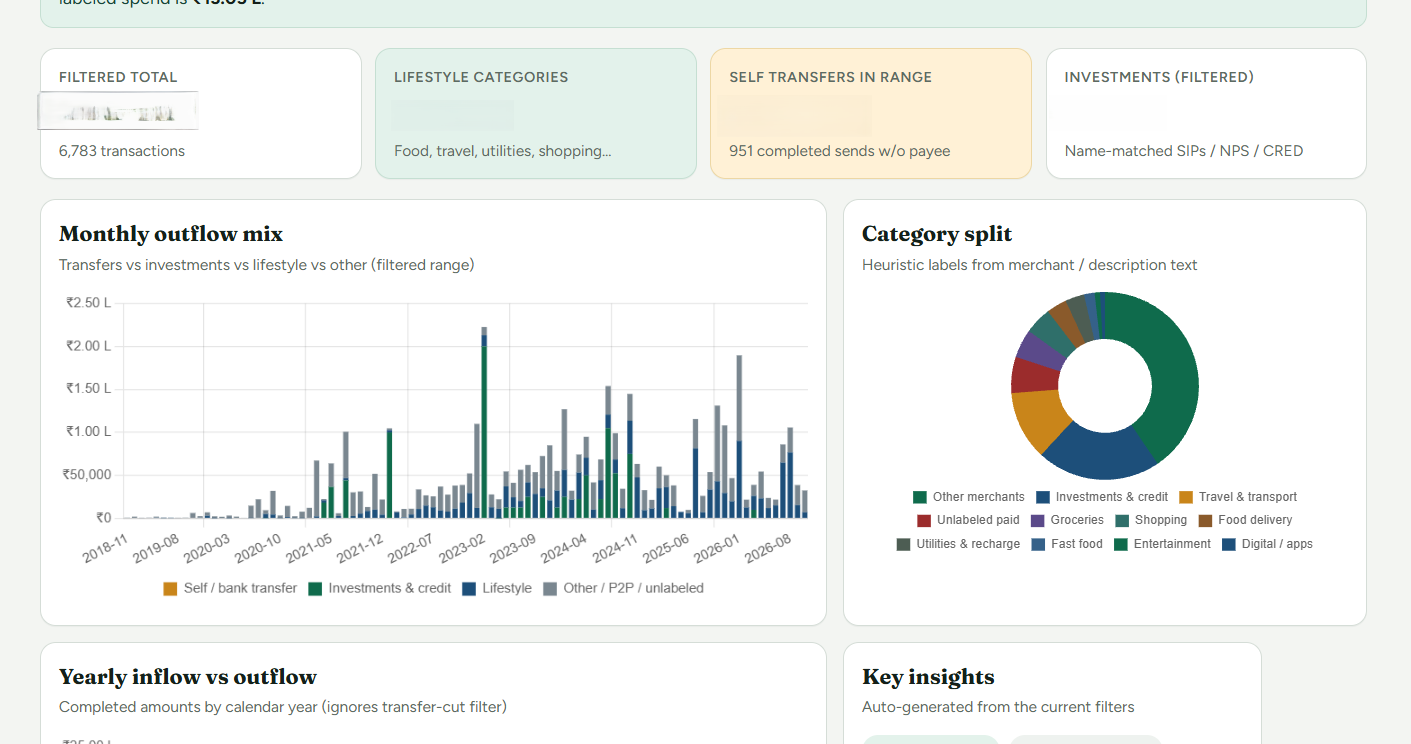
Task: Toggle Fast food legend entry
Action: point(1067,544)
